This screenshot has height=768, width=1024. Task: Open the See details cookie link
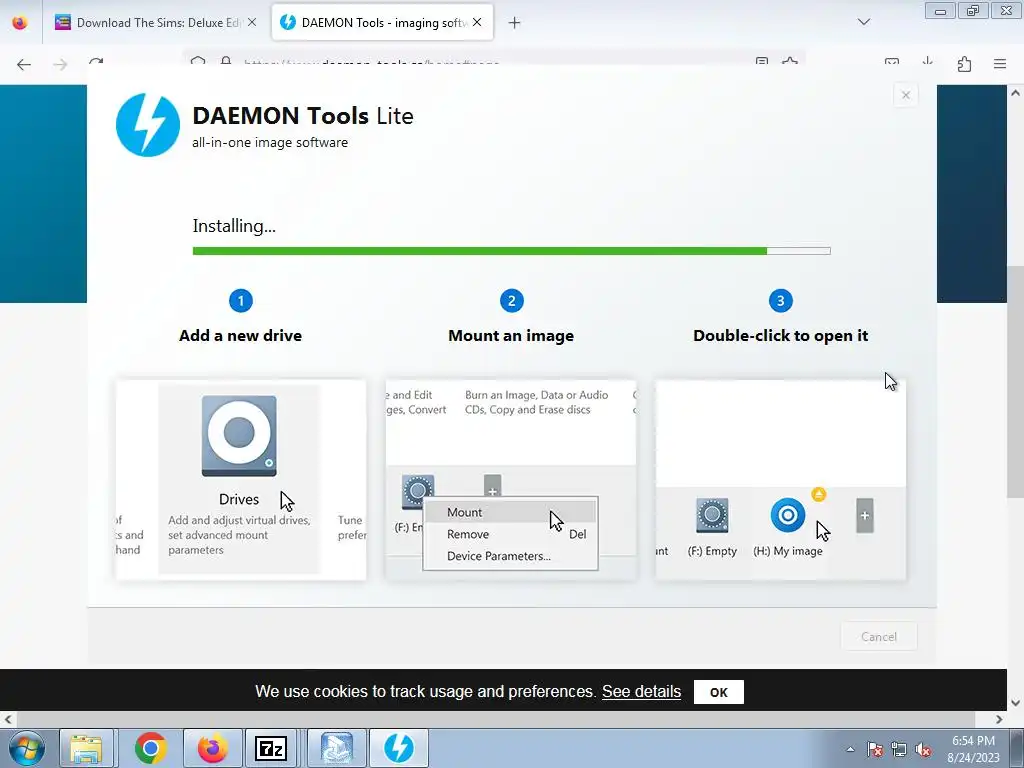coord(641,692)
